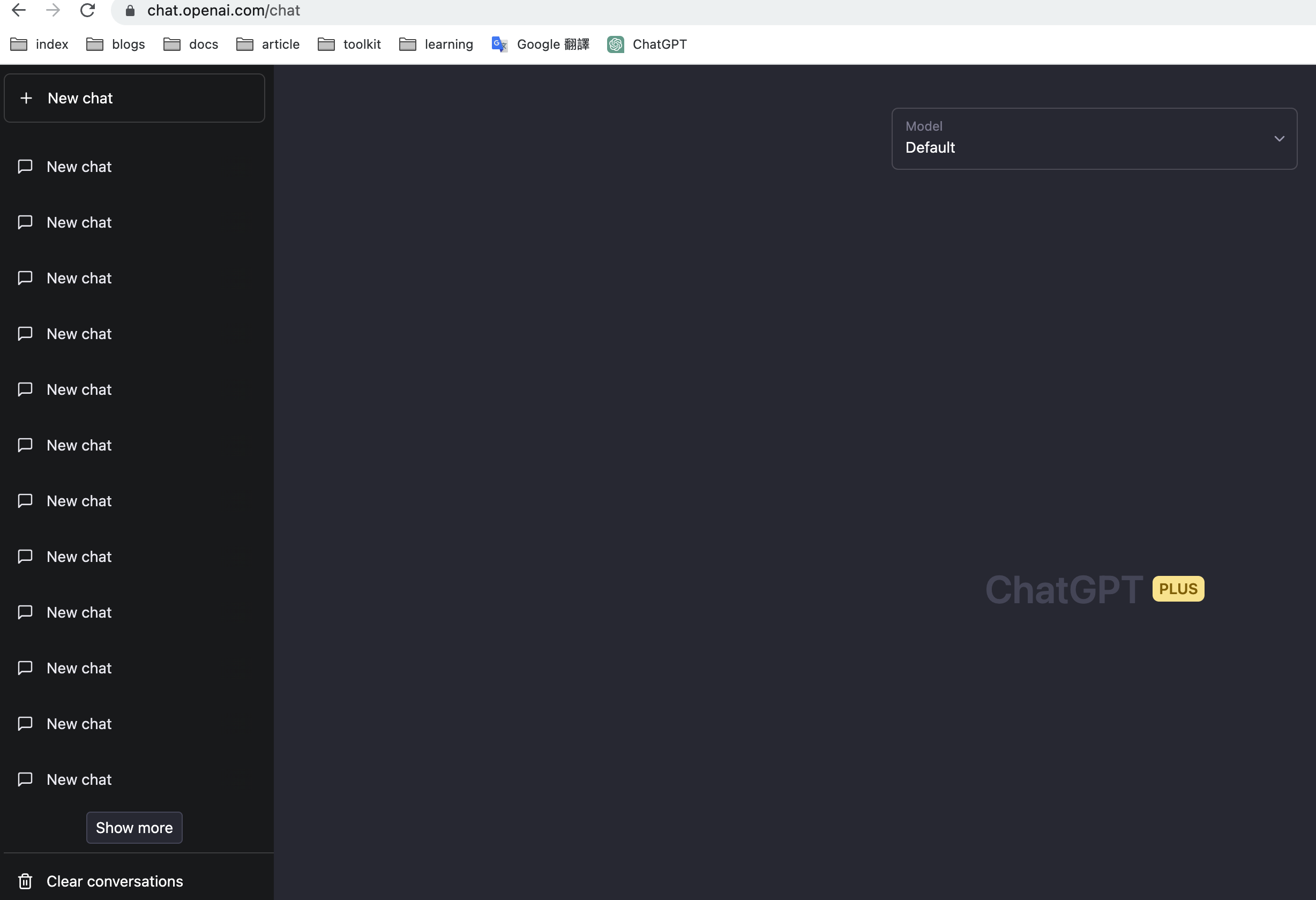This screenshot has width=1316, height=900.
Task: Click the trash icon next to Clear conversations
Action: (25, 881)
